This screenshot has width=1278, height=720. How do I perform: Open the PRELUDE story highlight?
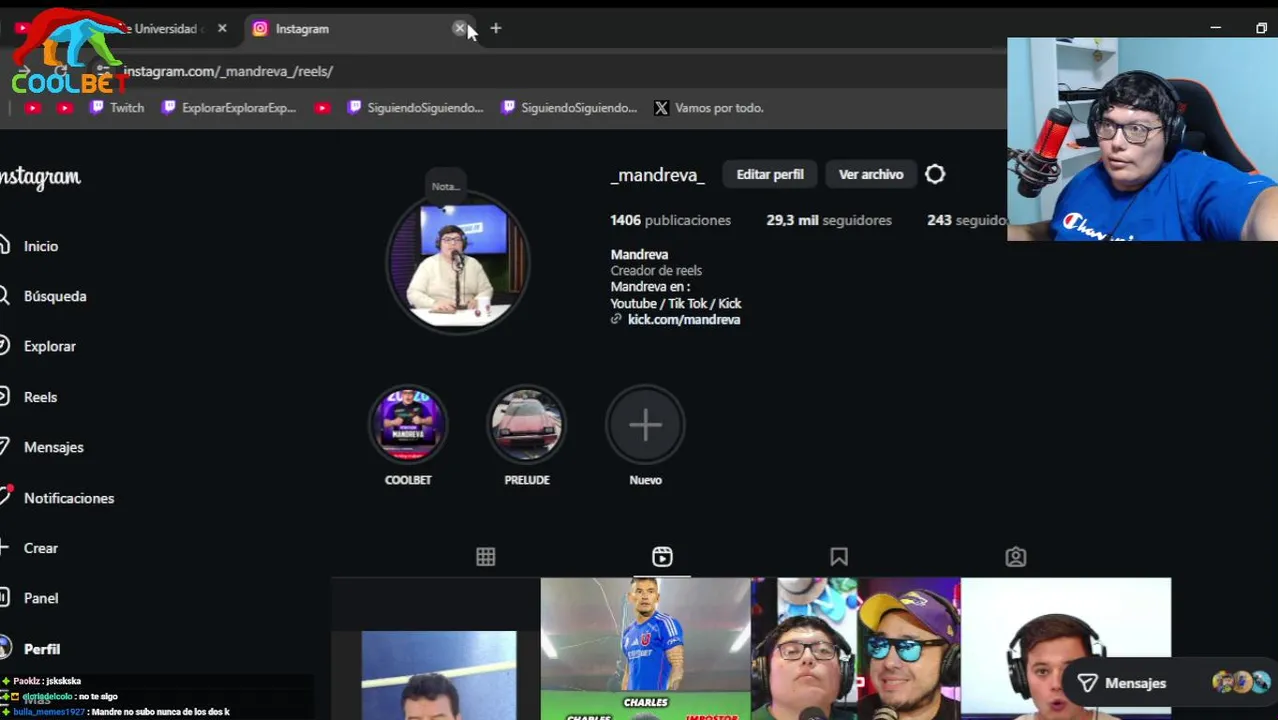[527, 425]
